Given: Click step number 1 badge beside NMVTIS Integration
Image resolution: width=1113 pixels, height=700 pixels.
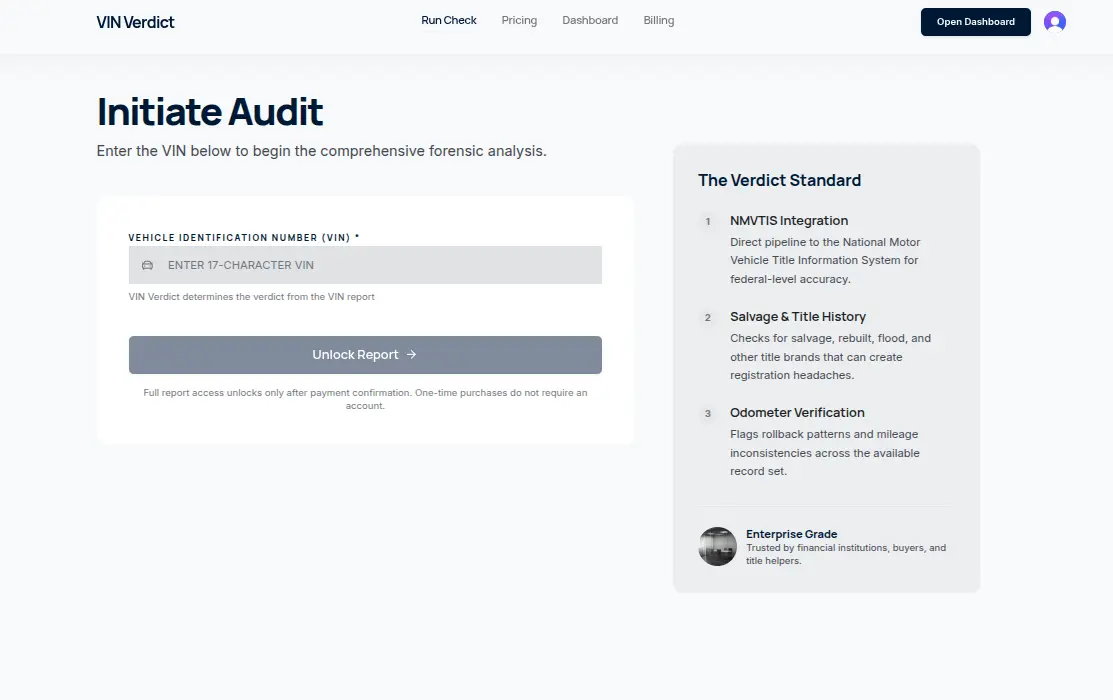Looking at the screenshot, I should [x=707, y=222].
